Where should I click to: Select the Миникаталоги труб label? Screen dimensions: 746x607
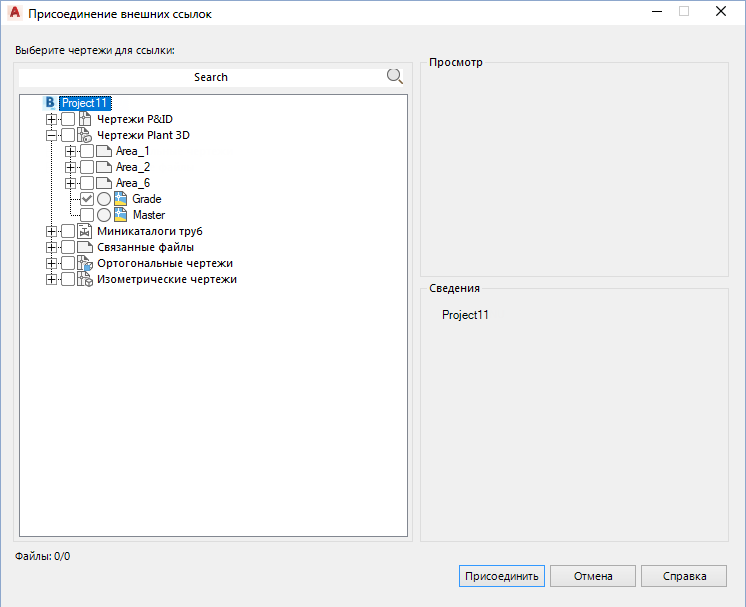[x=150, y=231]
